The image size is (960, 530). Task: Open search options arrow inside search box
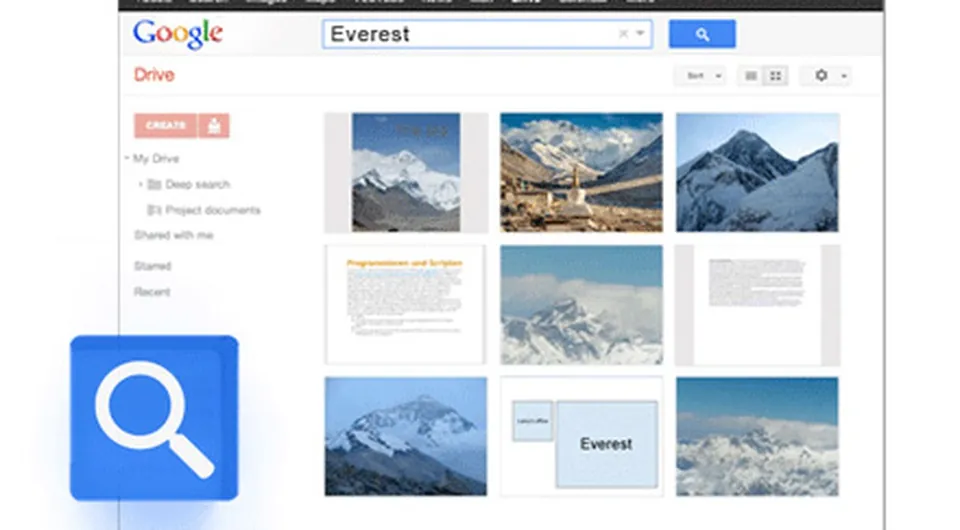tap(640, 33)
